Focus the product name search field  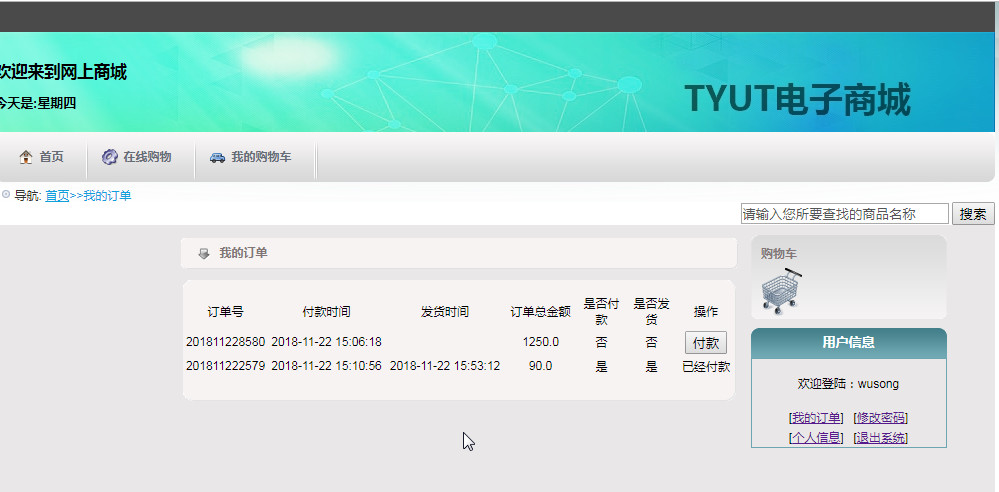tap(845, 214)
